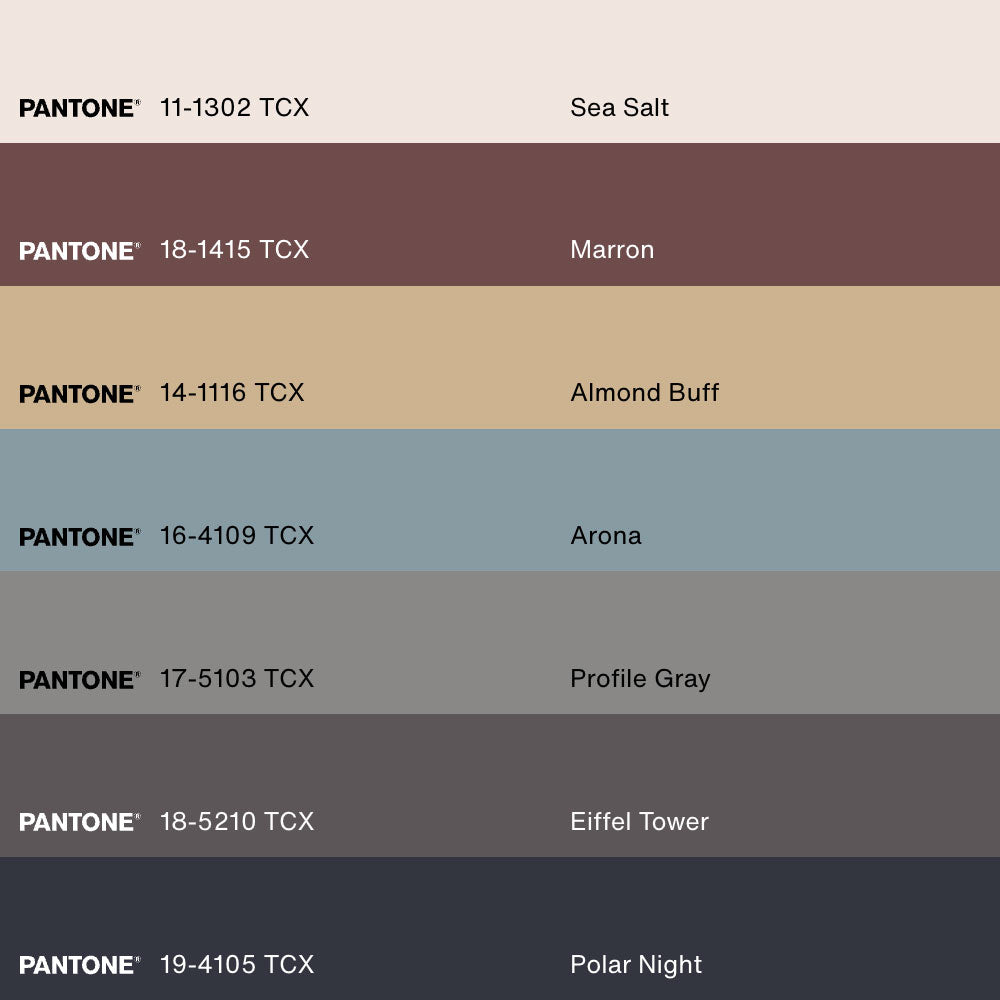Screen dimensions: 1000x1000
Task: Click color code 19-4105 TCX
Action: pyautogui.click(x=237, y=965)
